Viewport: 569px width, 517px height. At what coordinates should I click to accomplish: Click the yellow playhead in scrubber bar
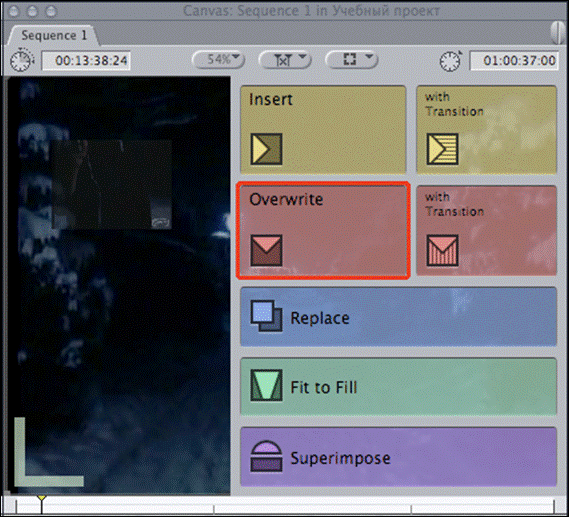click(42, 504)
